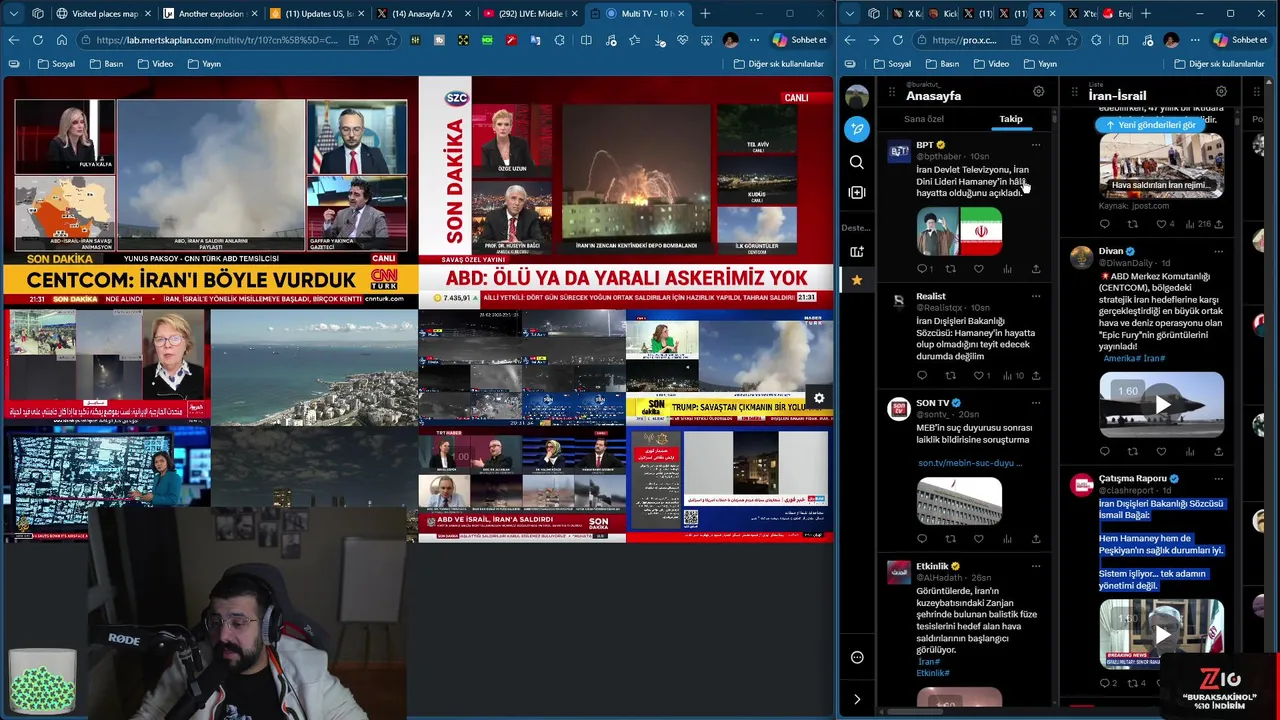Switch to Takip tab

[1011, 119]
